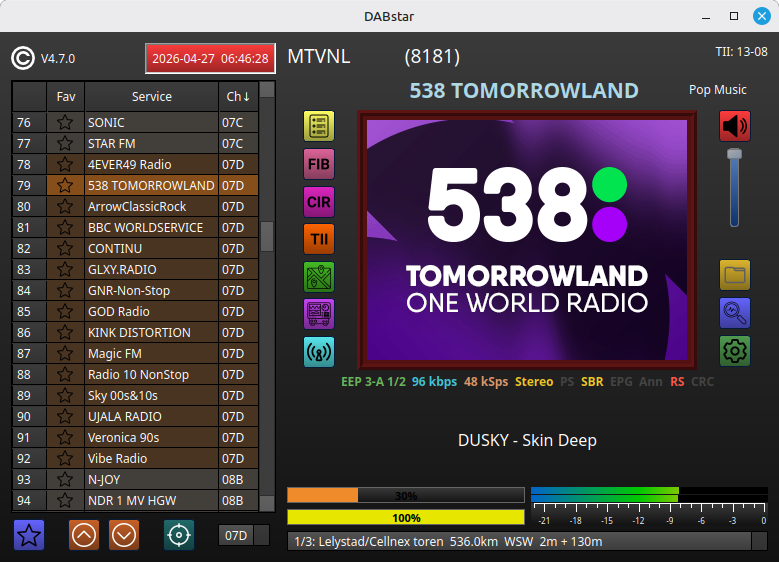This screenshot has height=562, width=779.
Task: Click the target crosshair icon
Action: point(179,535)
